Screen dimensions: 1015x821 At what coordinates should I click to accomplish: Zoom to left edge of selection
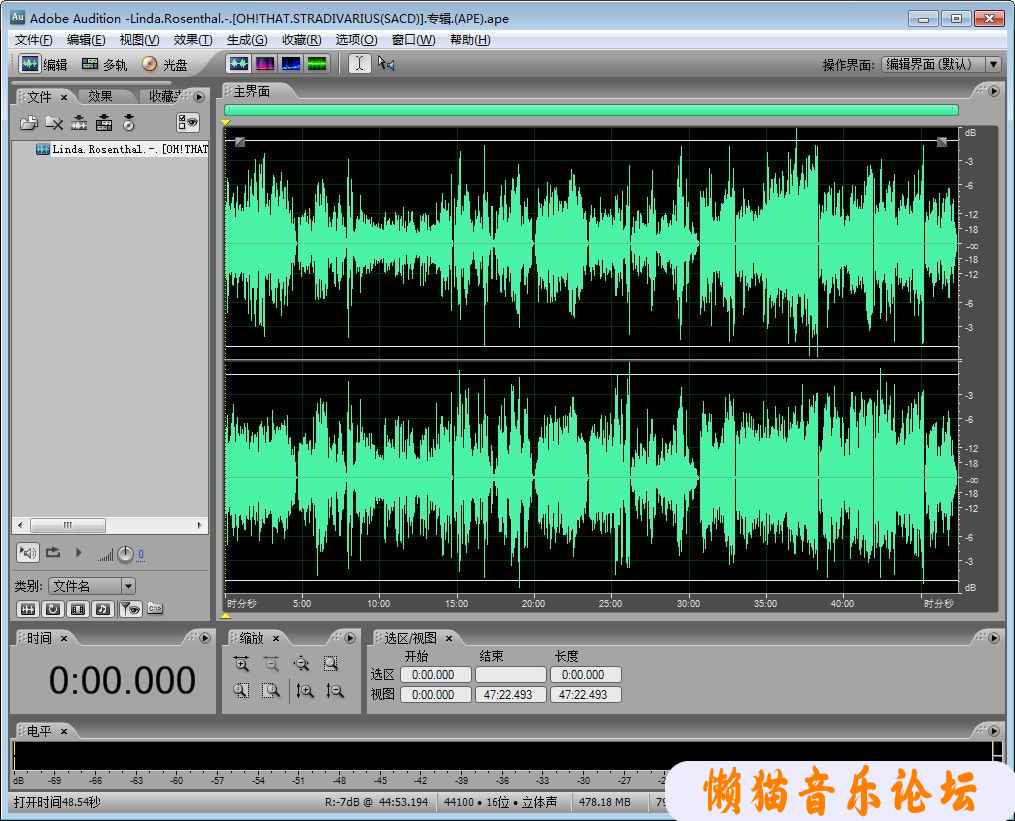(x=241, y=691)
